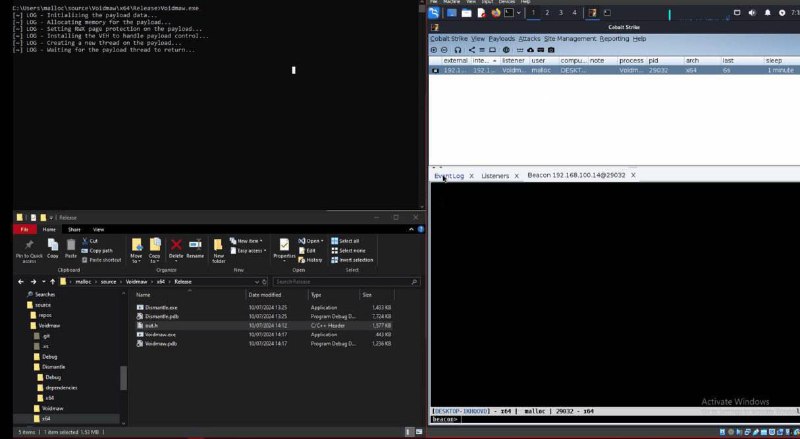Click the Explorer navigation pane scrollbar thumb
Image resolution: width=800 pixels, height=439 pixels.
(x=123, y=378)
